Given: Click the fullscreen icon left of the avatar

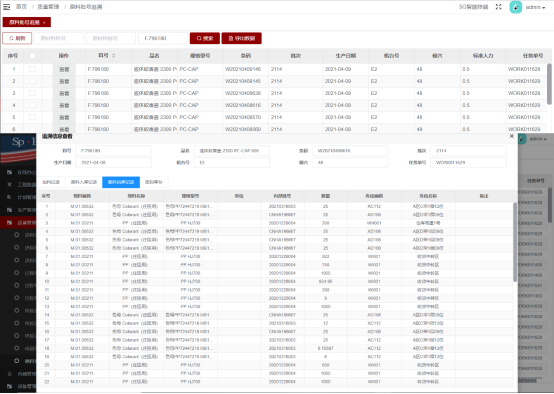Looking at the screenshot, I should 498,7.
